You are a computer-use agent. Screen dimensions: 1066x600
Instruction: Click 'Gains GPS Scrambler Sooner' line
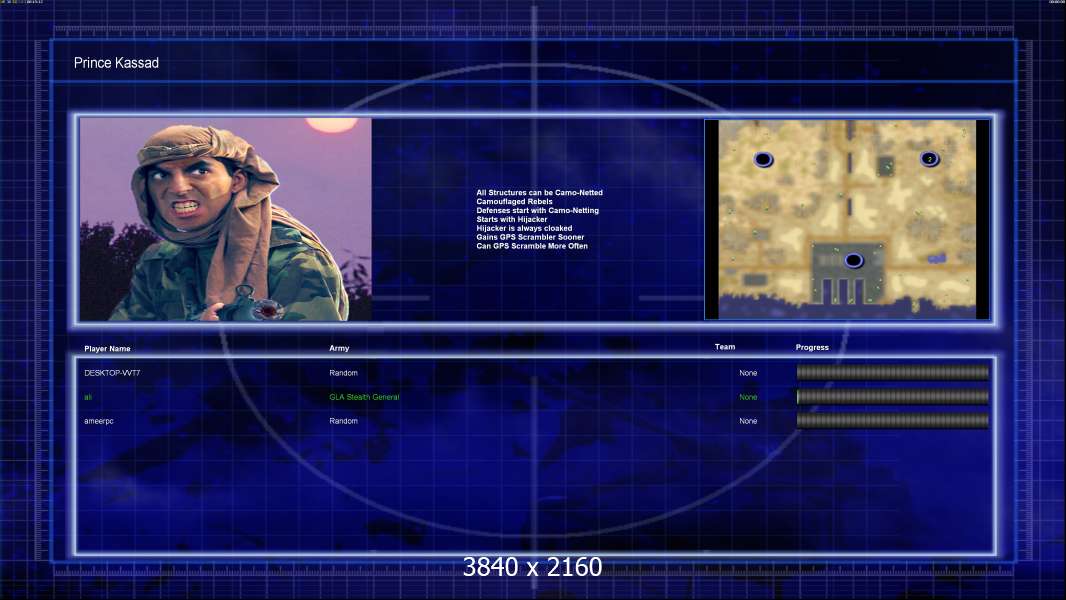tap(530, 237)
